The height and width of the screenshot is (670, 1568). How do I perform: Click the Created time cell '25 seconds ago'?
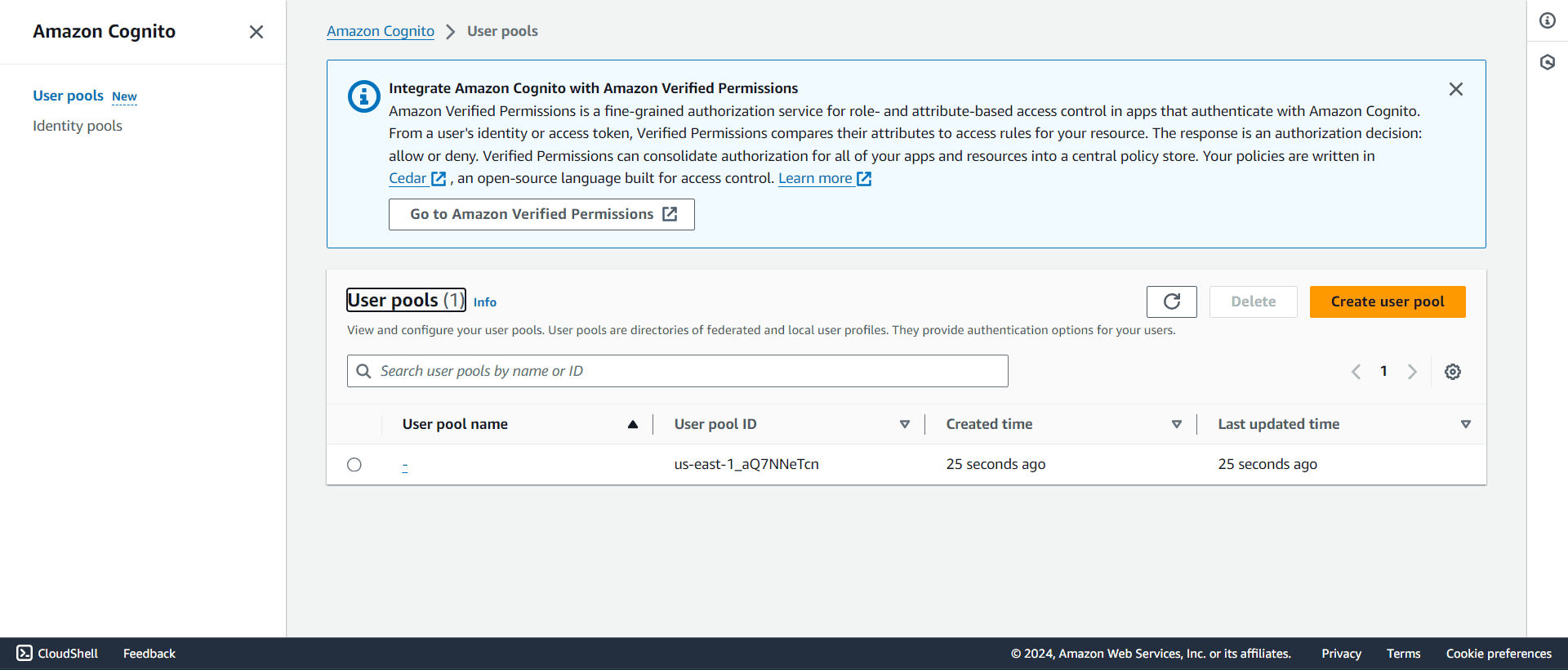(996, 464)
